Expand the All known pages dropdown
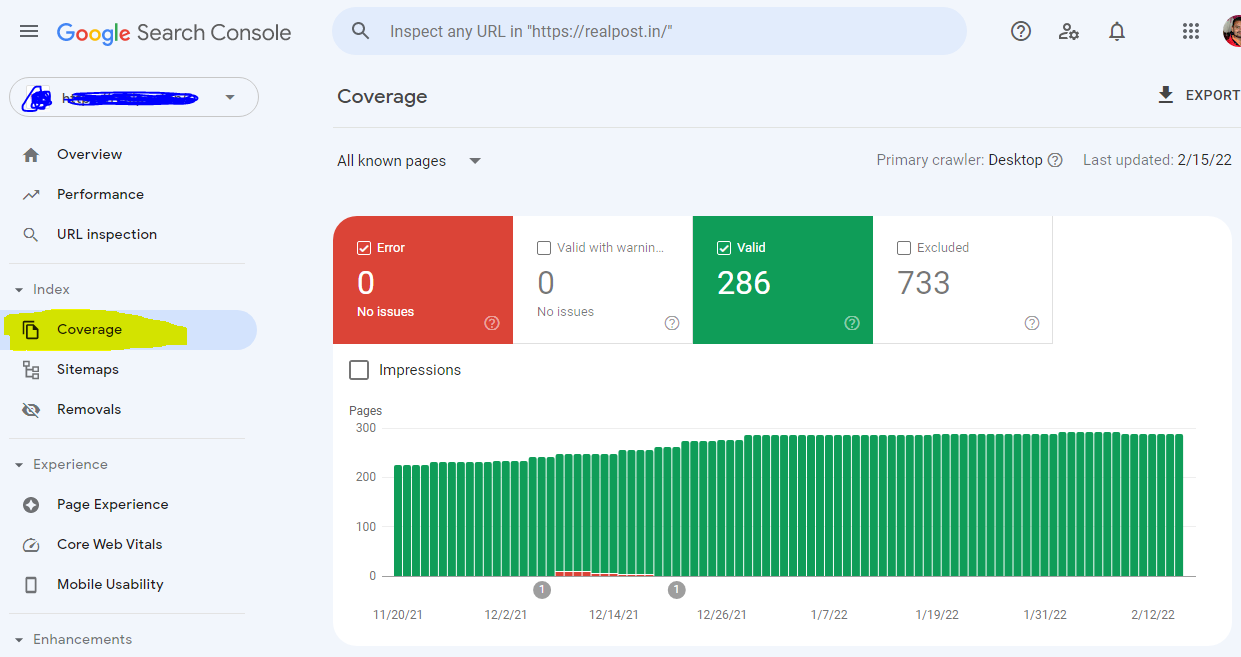Viewport: 1241px width, 657px height. (x=409, y=161)
